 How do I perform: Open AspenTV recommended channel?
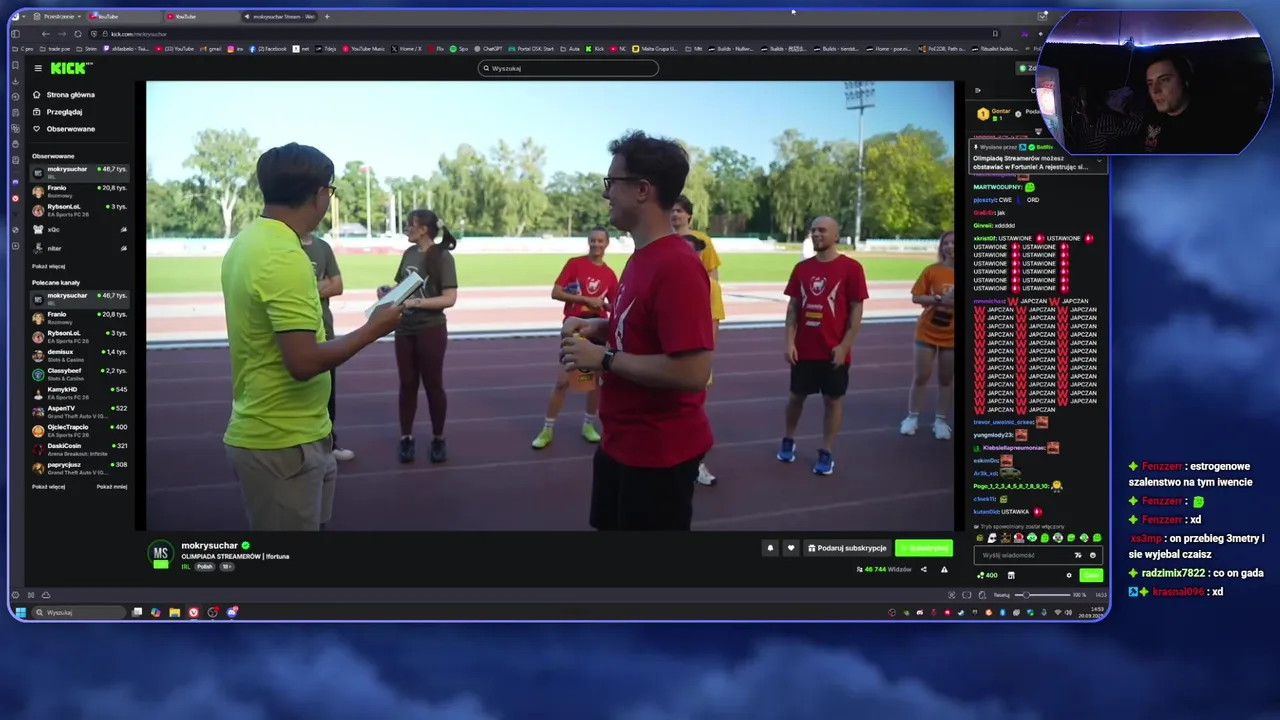pos(80,411)
